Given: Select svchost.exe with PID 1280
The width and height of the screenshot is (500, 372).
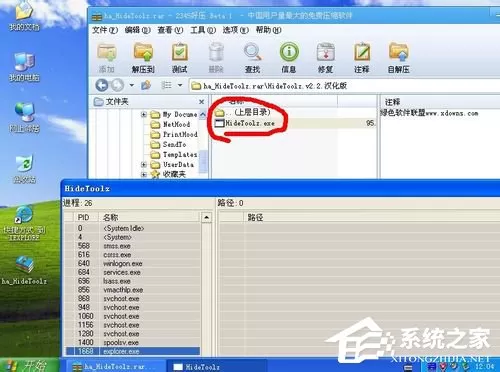Looking at the screenshot, I should point(133,334).
